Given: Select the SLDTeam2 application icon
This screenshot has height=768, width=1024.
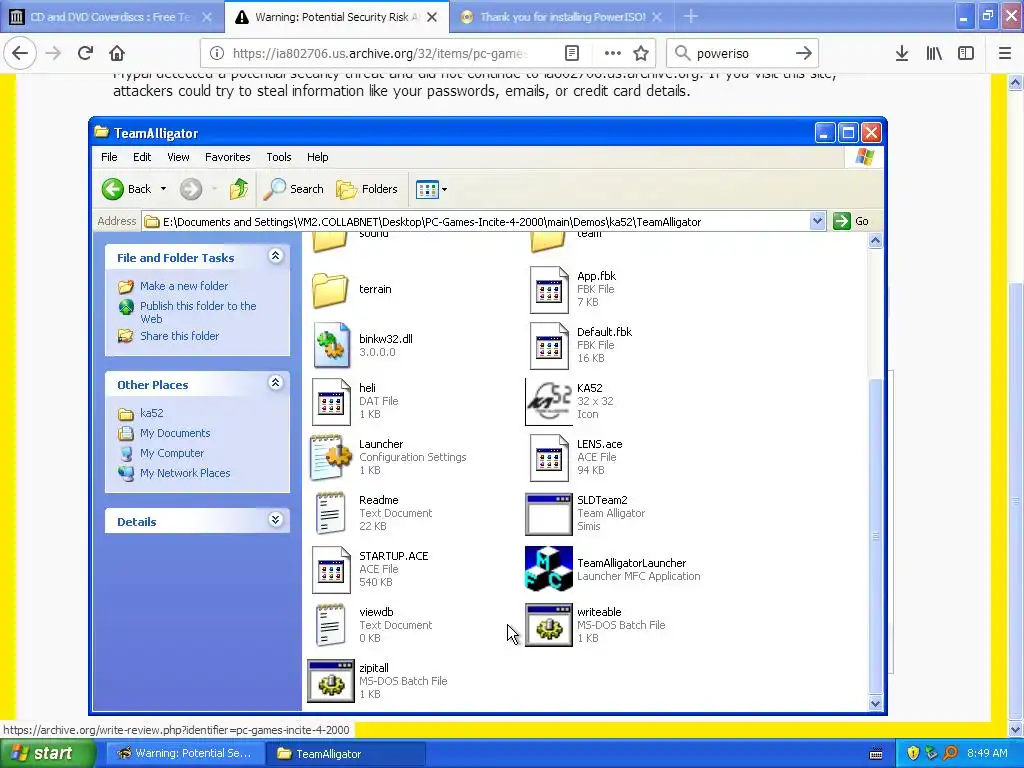Looking at the screenshot, I should (x=549, y=513).
